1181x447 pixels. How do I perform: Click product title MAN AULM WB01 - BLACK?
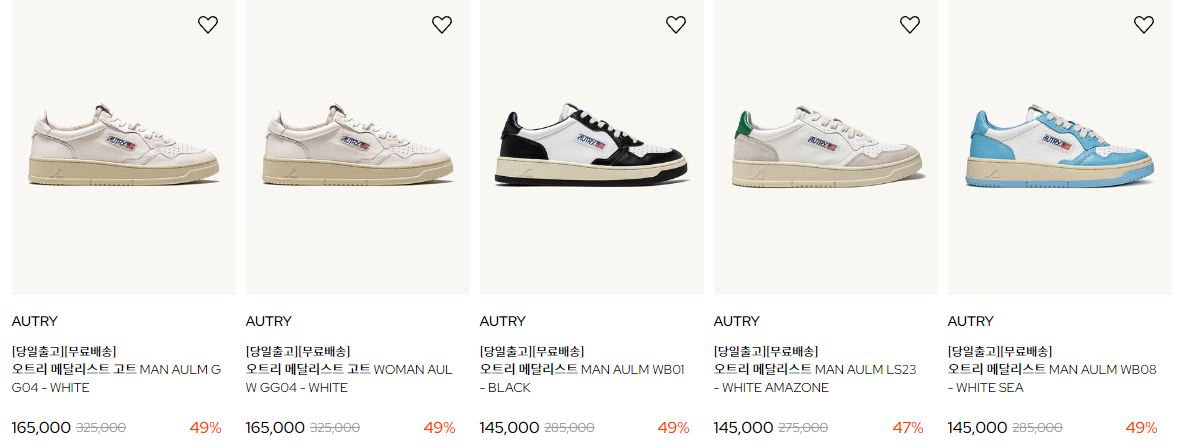click(x=582, y=378)
